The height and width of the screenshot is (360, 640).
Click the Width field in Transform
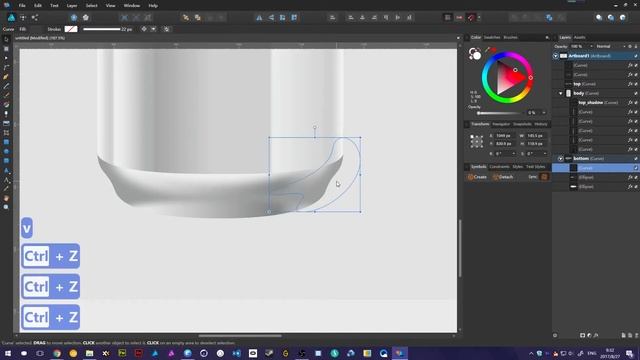[x=536, y=136]
